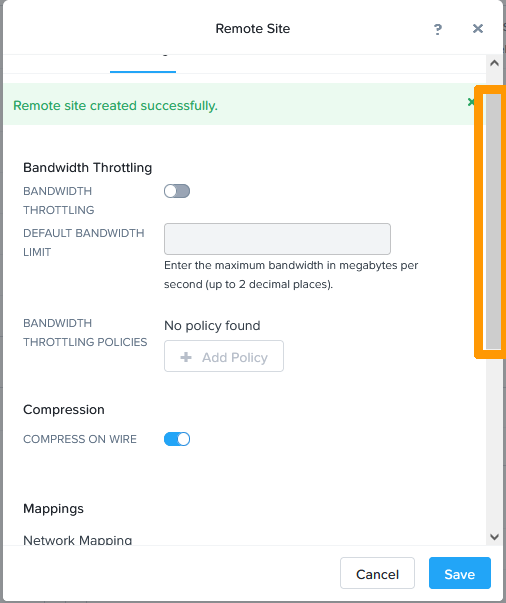The height and width of the screenshot is (603, 506).
Task: Click the scrollbar down arrow
Action: point(494,536)
